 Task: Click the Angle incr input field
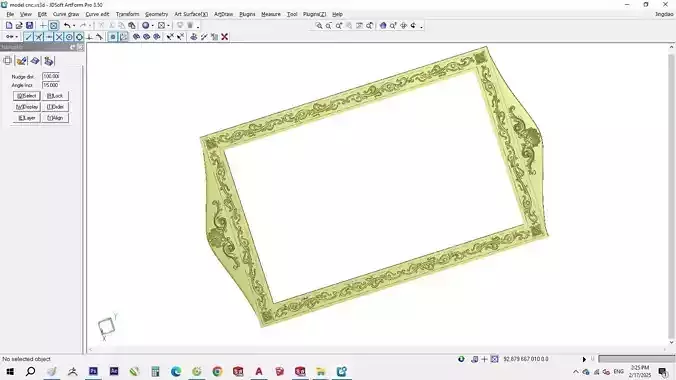(x=51, y=85)
